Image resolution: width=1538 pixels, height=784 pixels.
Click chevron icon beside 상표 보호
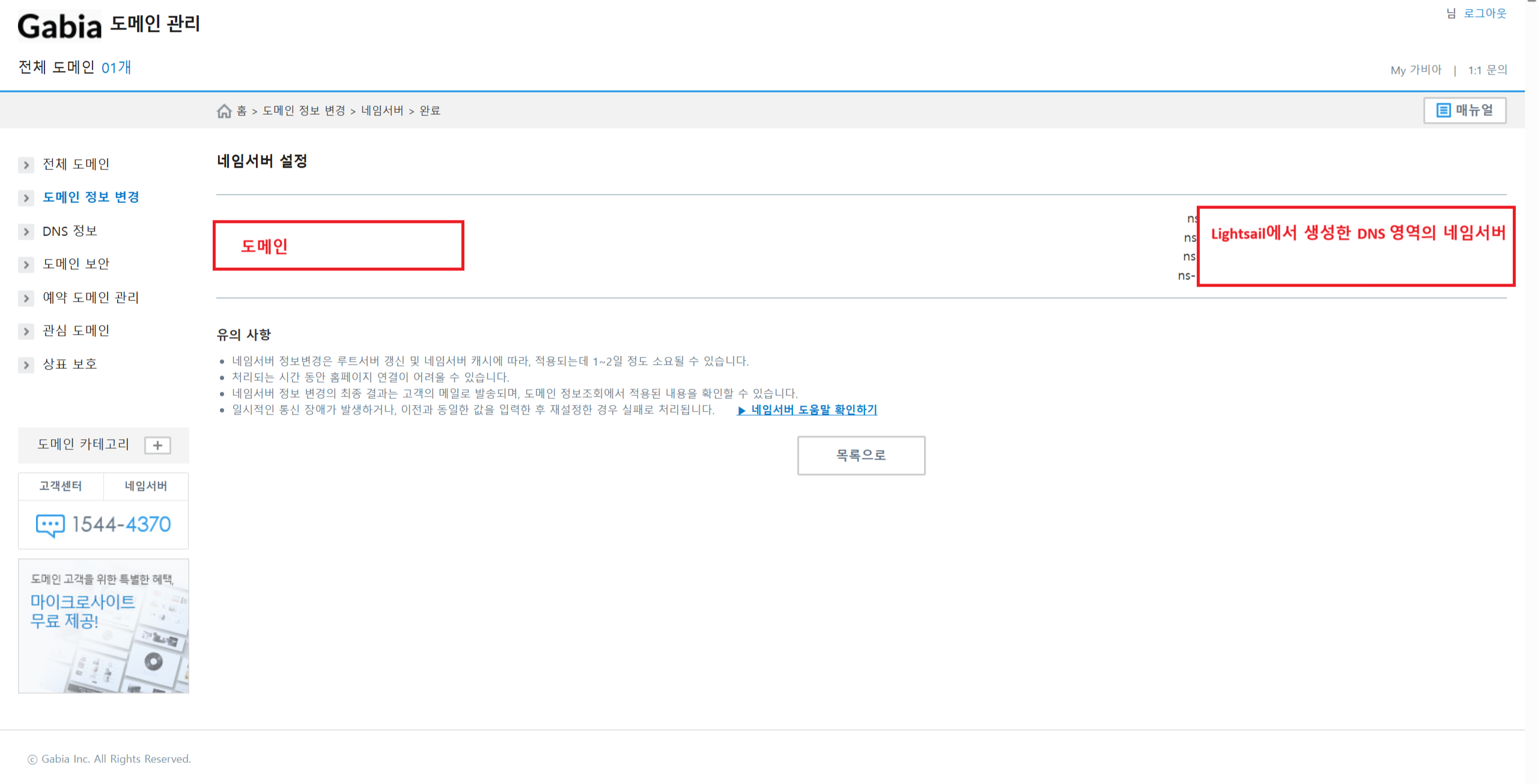coord(26,365)
